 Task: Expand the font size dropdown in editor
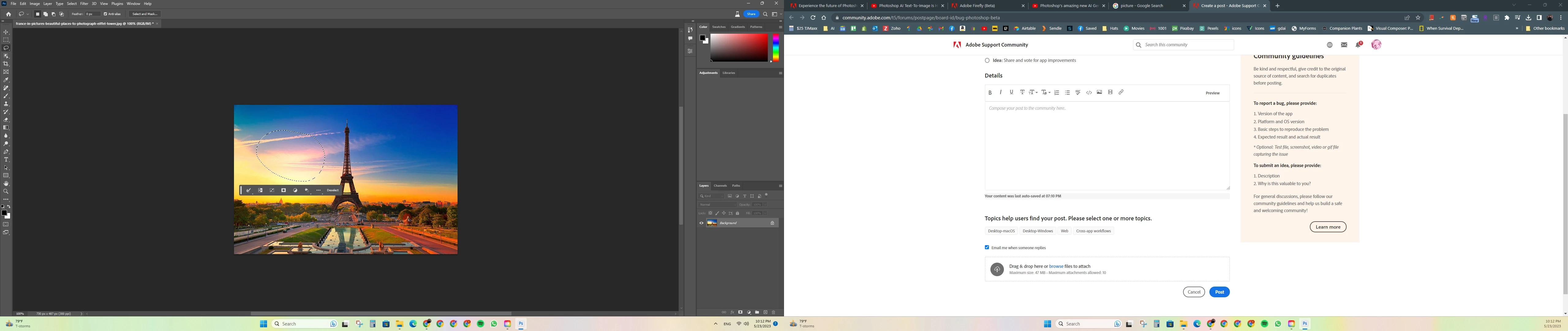click(1034, 93)
